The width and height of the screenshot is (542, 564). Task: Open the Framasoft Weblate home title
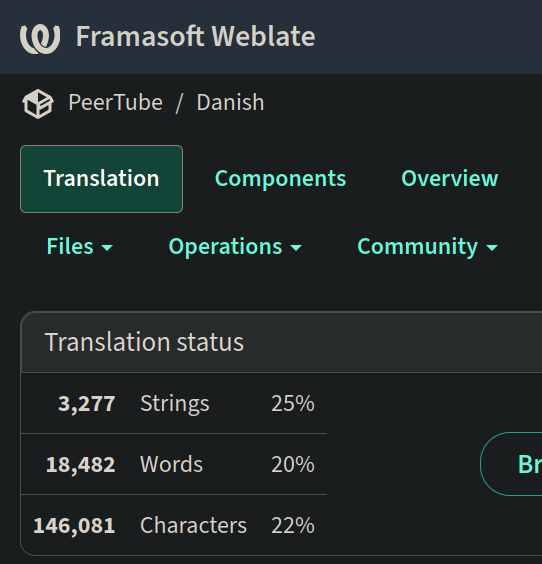tap(195, 36)
